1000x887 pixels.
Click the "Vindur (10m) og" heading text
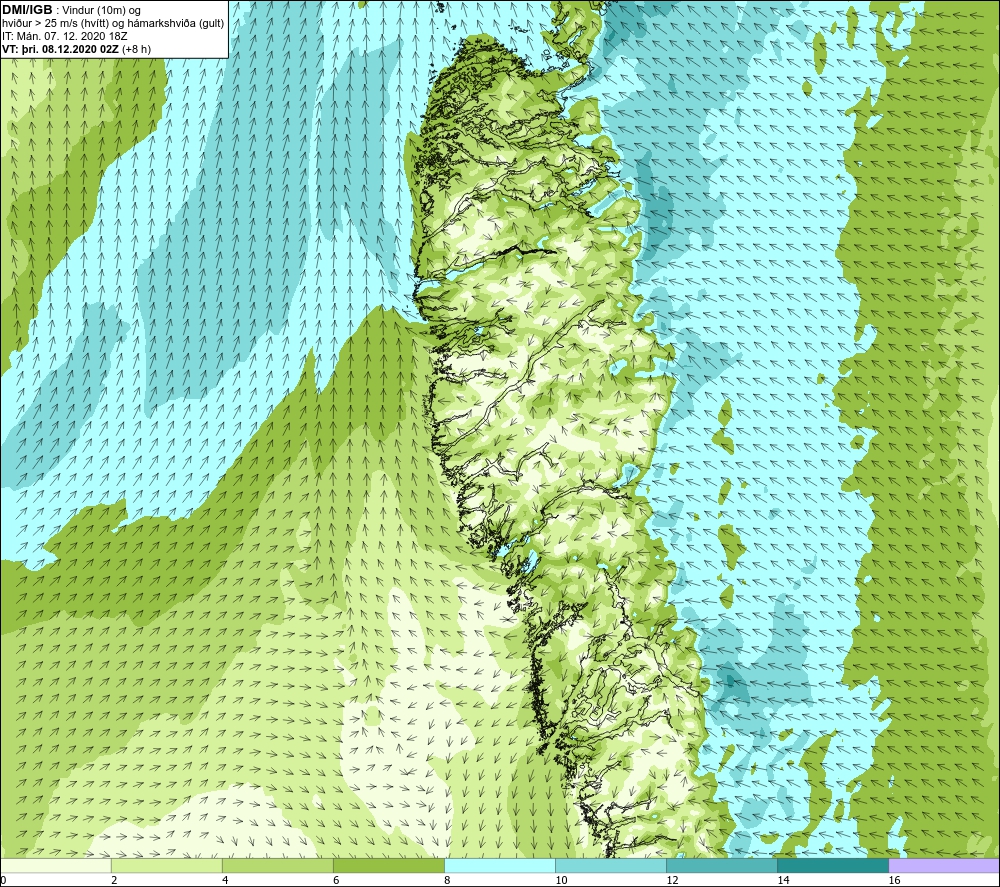101,11
